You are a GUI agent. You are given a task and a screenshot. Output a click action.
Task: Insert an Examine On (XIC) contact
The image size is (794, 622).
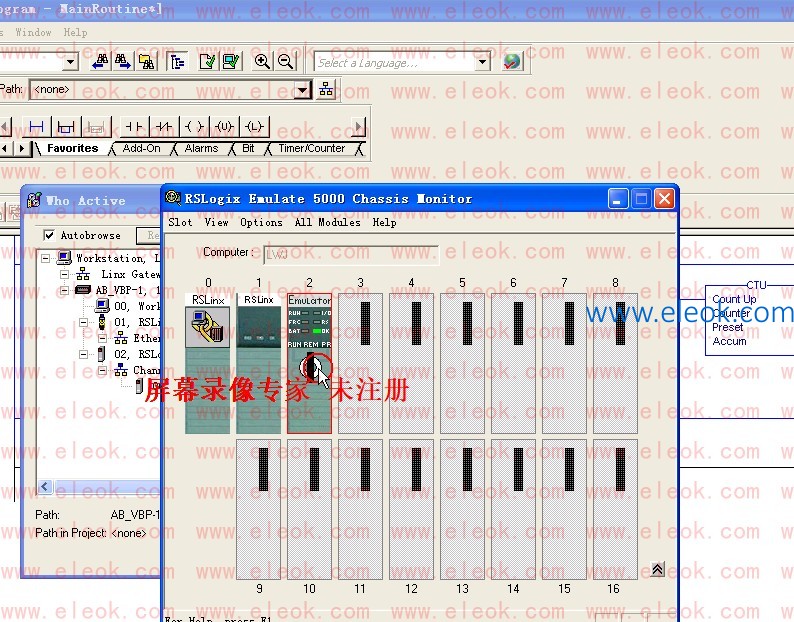(134, 126)
